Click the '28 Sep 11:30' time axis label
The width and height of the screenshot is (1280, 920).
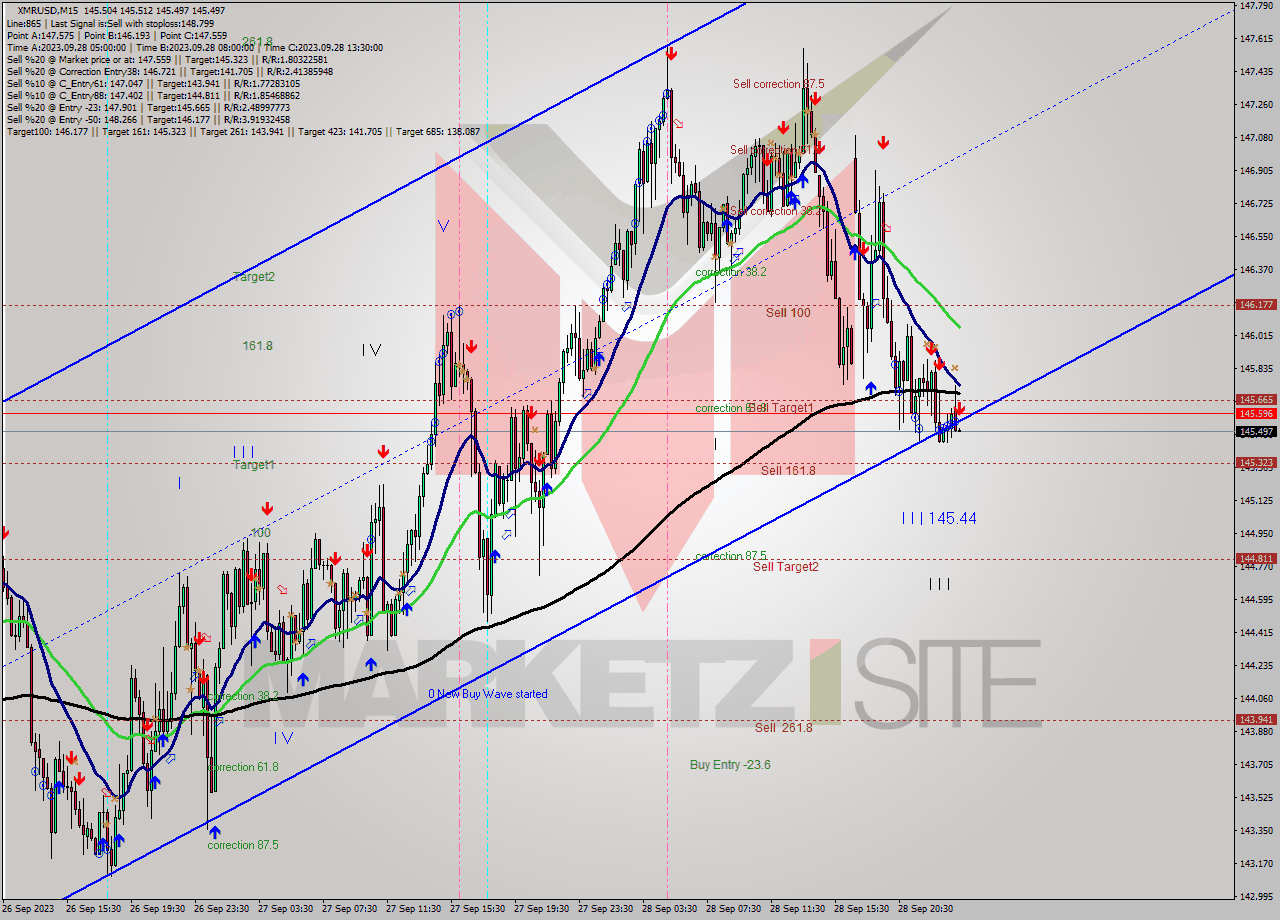(x=799, y=909)
